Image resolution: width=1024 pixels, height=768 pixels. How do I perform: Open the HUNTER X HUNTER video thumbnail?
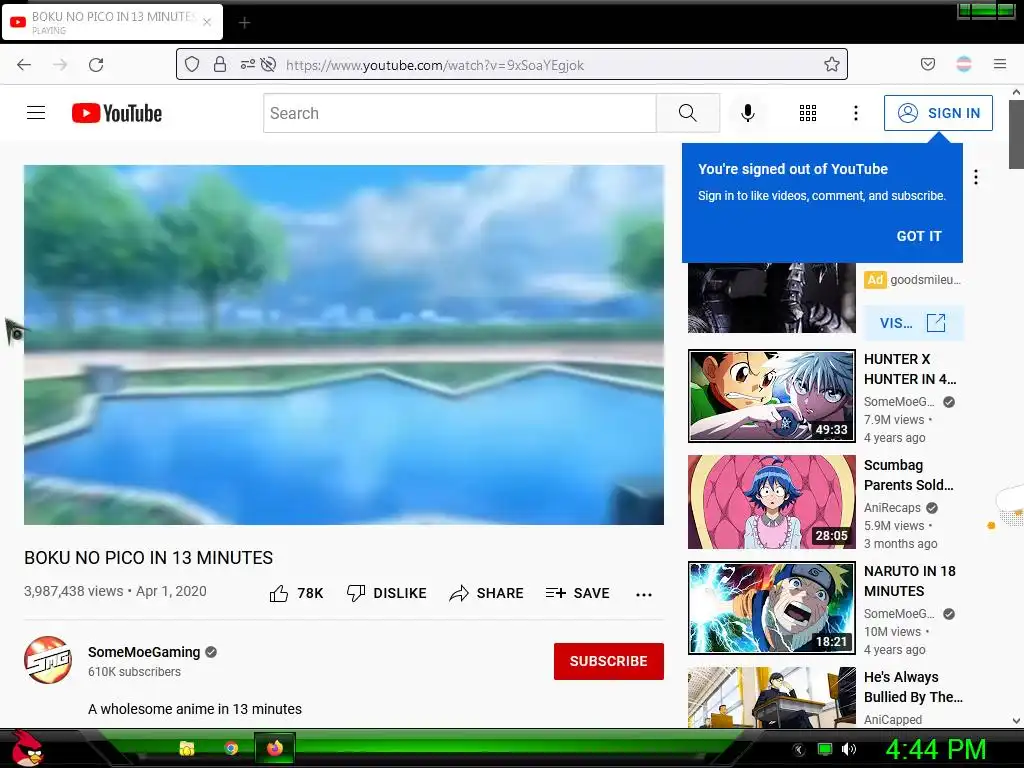click(771, 396)
